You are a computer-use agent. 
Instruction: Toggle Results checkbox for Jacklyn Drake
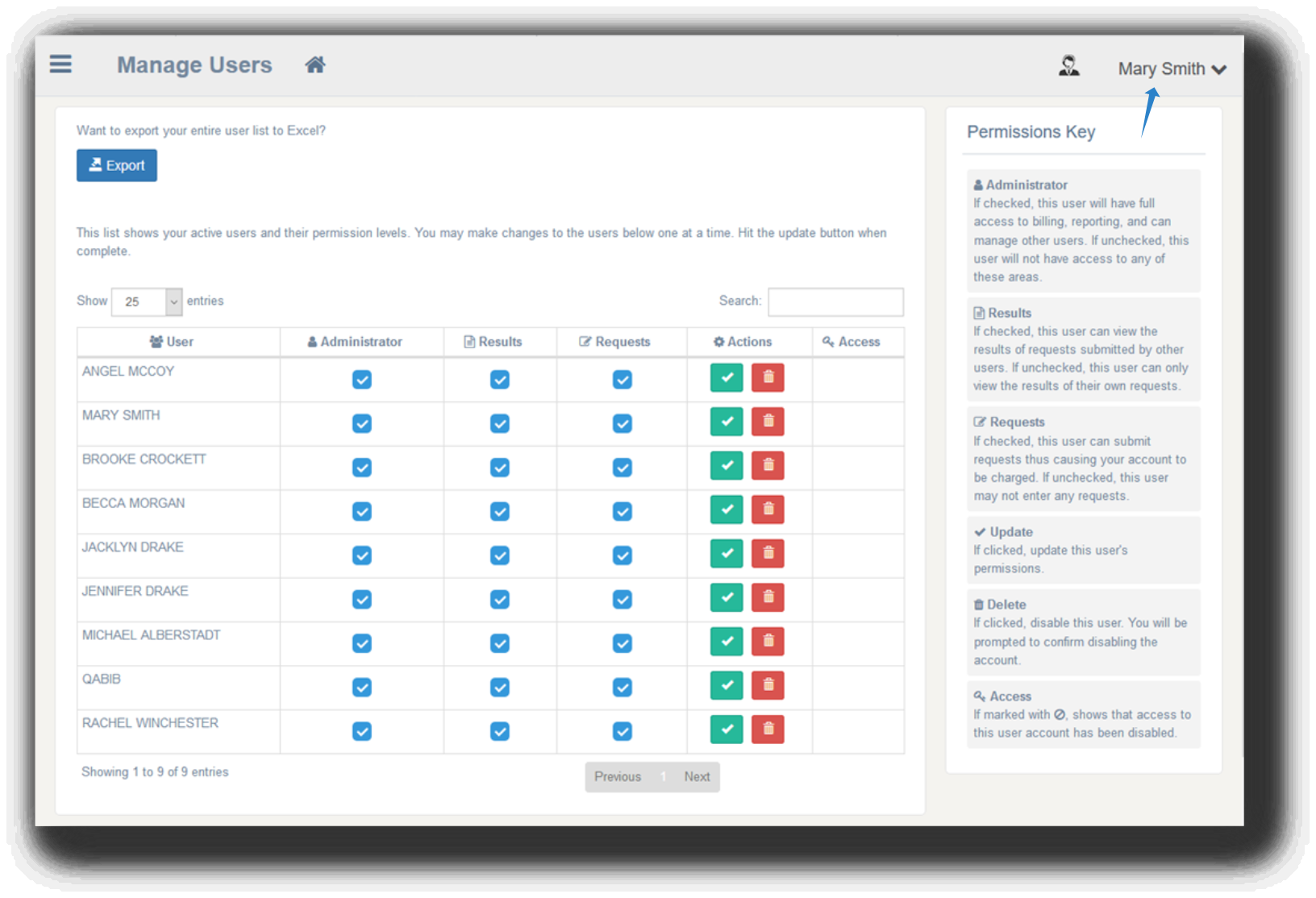pyautogui.click(x=500, y=555)
